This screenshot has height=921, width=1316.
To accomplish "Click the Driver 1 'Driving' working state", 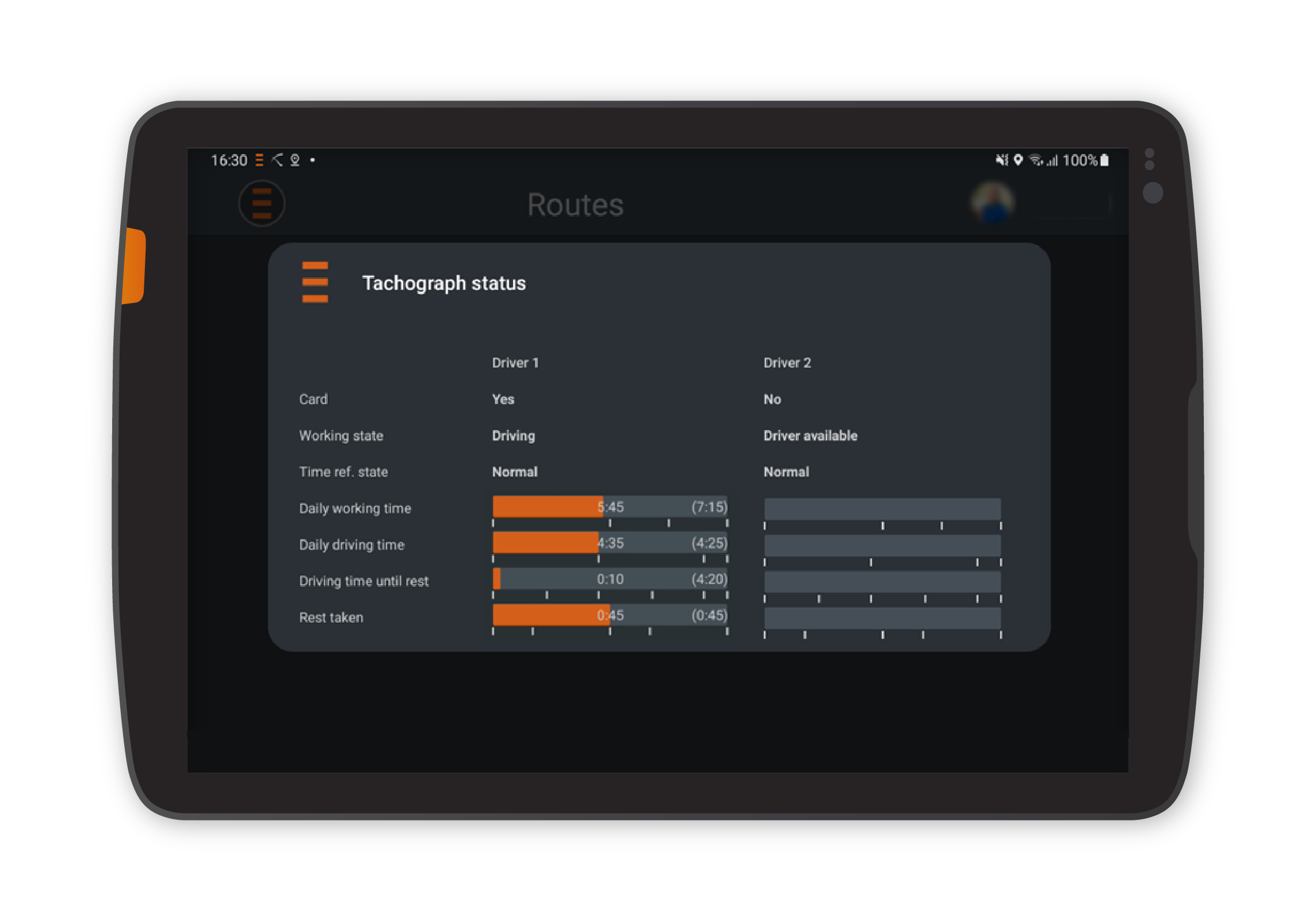I will coord(513,436).
